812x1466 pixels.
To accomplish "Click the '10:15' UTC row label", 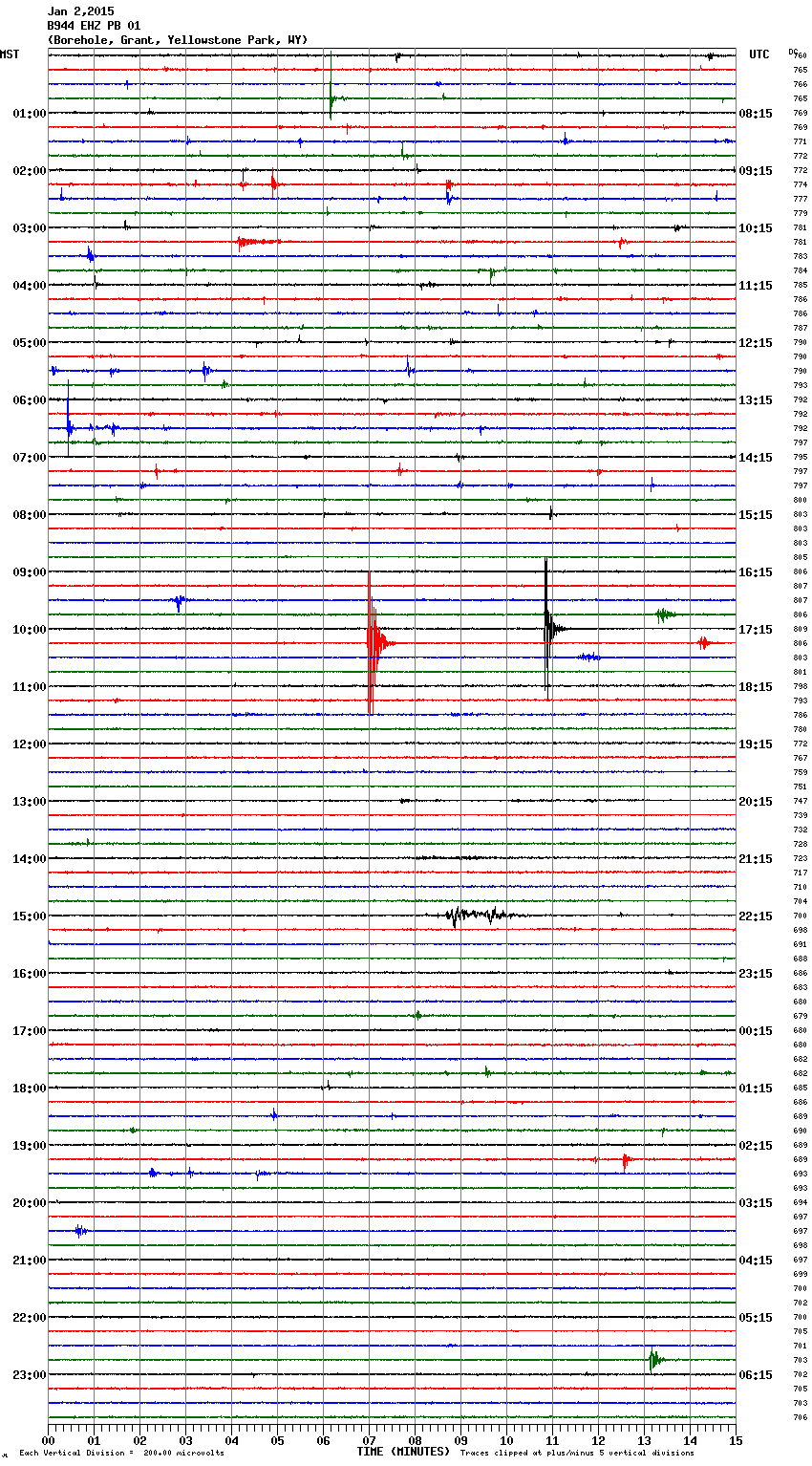I will [x=756, y=228].
